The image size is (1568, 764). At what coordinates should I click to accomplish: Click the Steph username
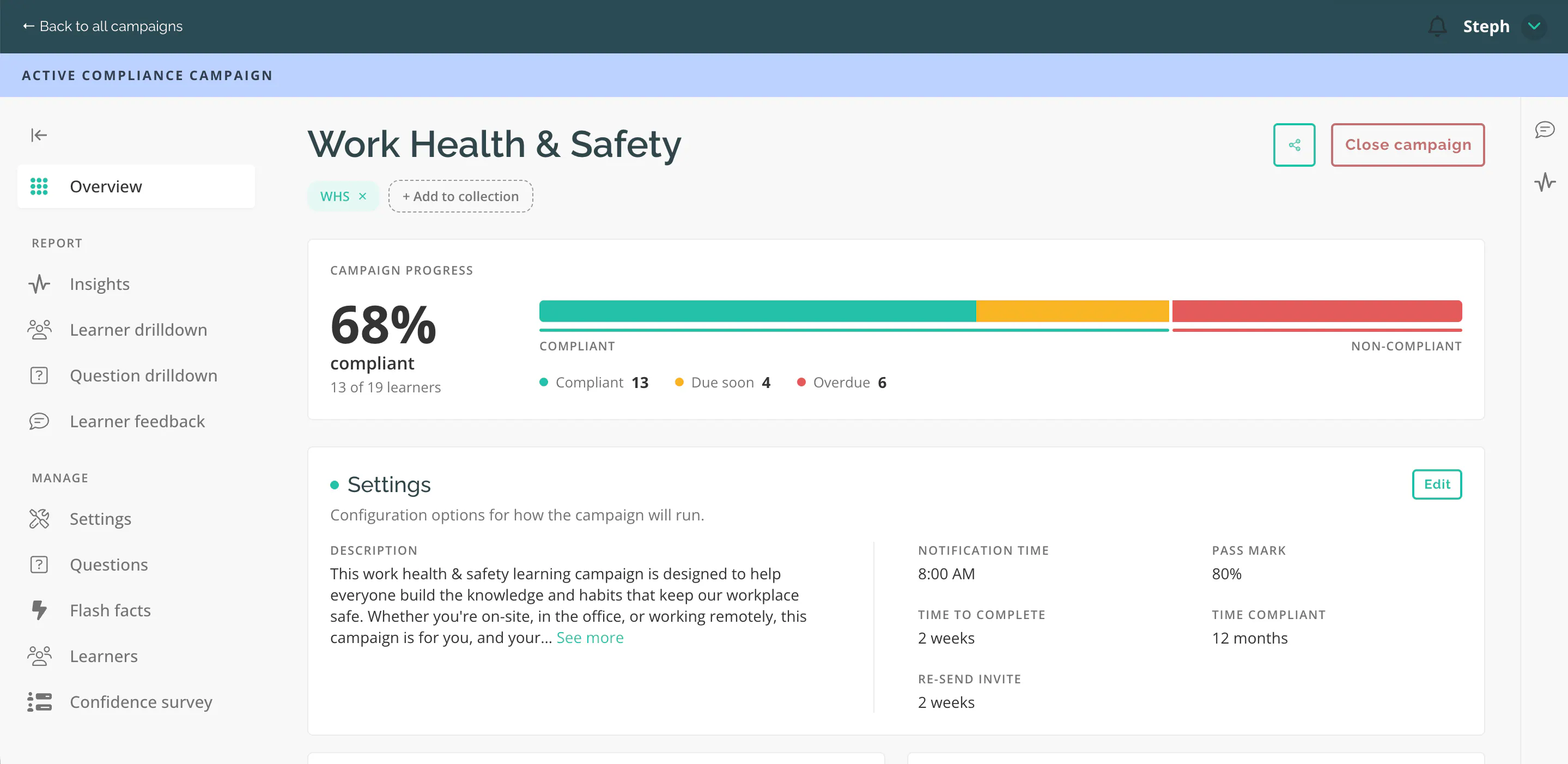pos(1486,26)
